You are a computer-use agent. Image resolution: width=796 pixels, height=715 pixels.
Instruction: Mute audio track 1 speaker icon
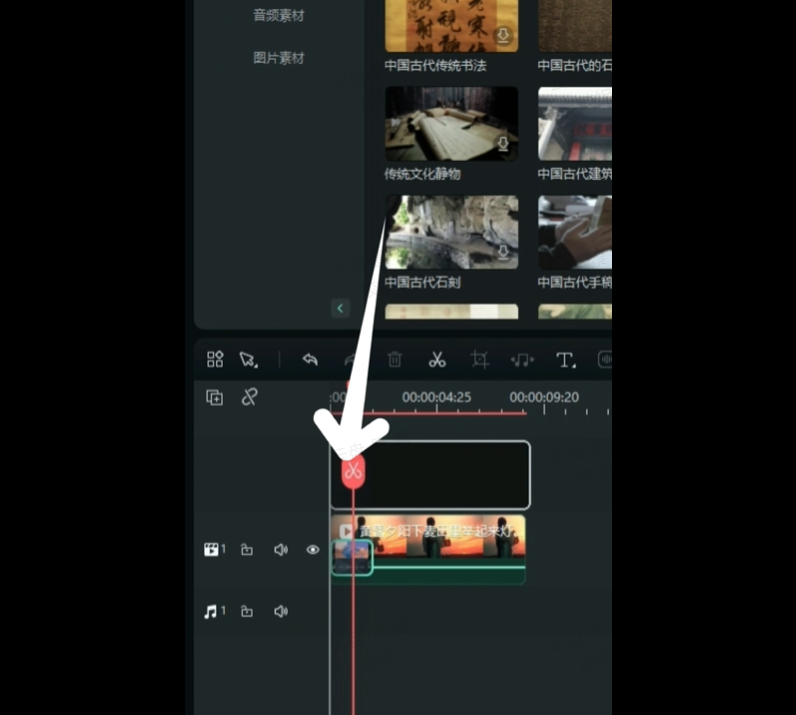pyautogui.click(x=281, y=612)
